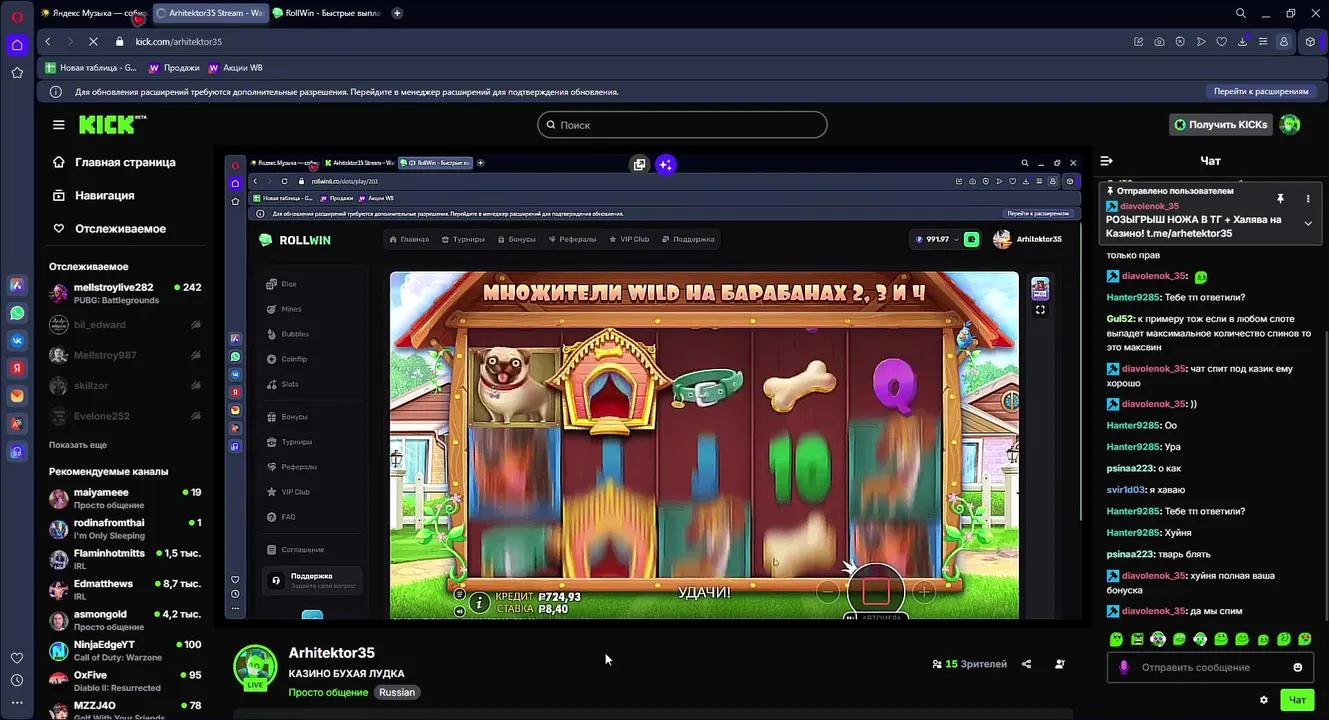
Task: Open WhatsApp in the Opera sidebar
Action: click(17, 313)
